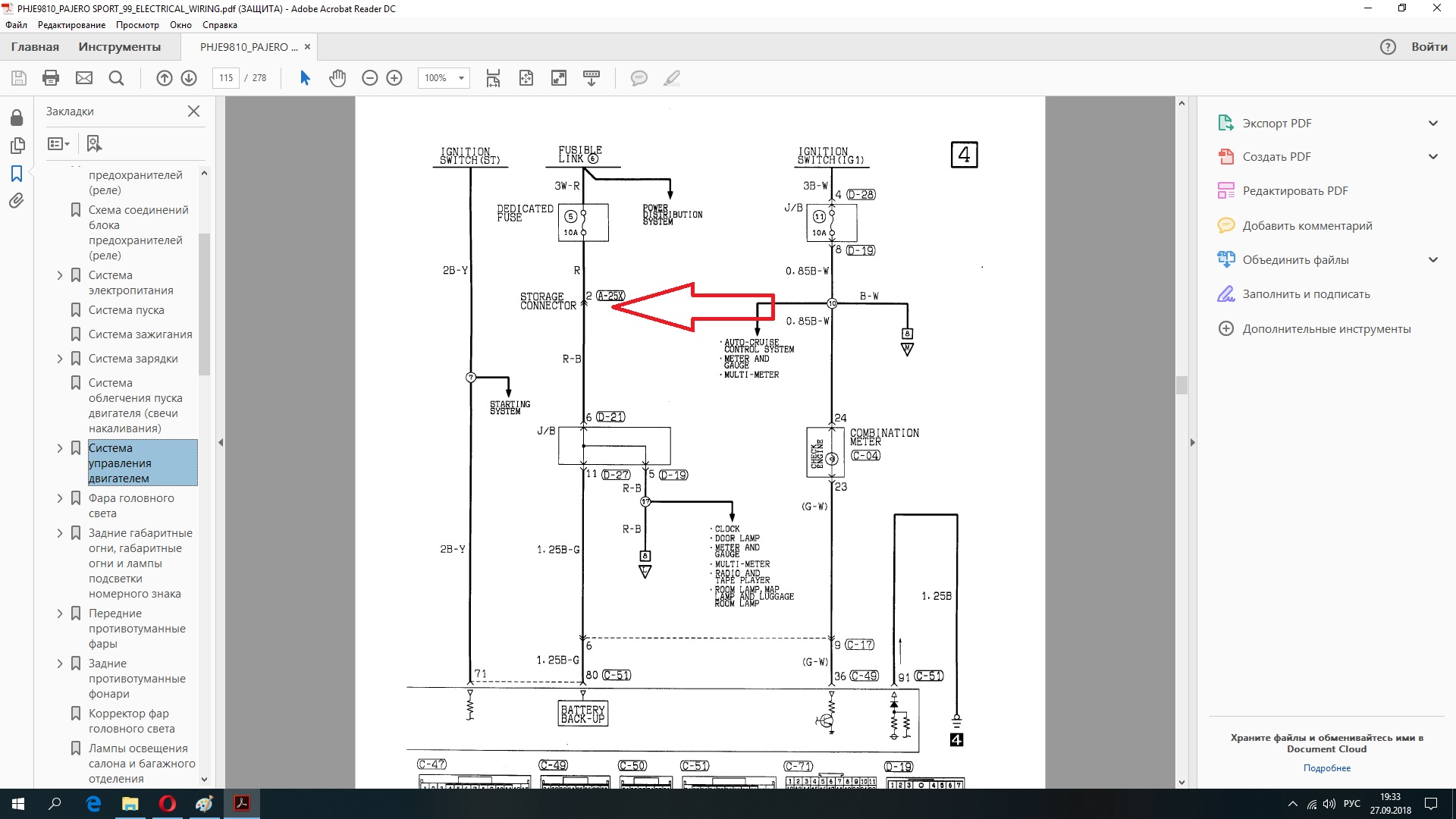1456x819 pixels.
Task: Click the page number input field
Action: tap(226, 77)
